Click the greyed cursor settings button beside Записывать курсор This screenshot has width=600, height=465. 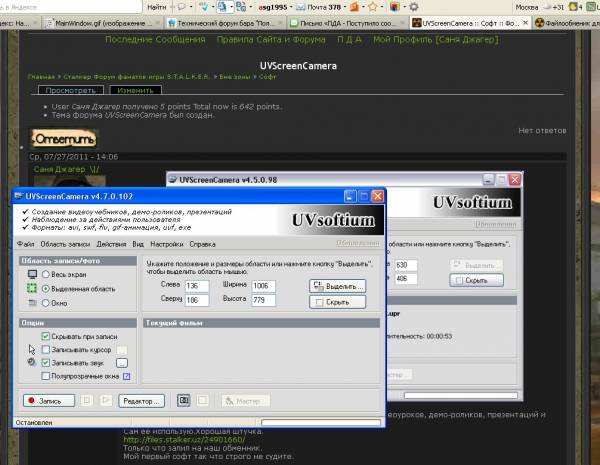point(122,349)
